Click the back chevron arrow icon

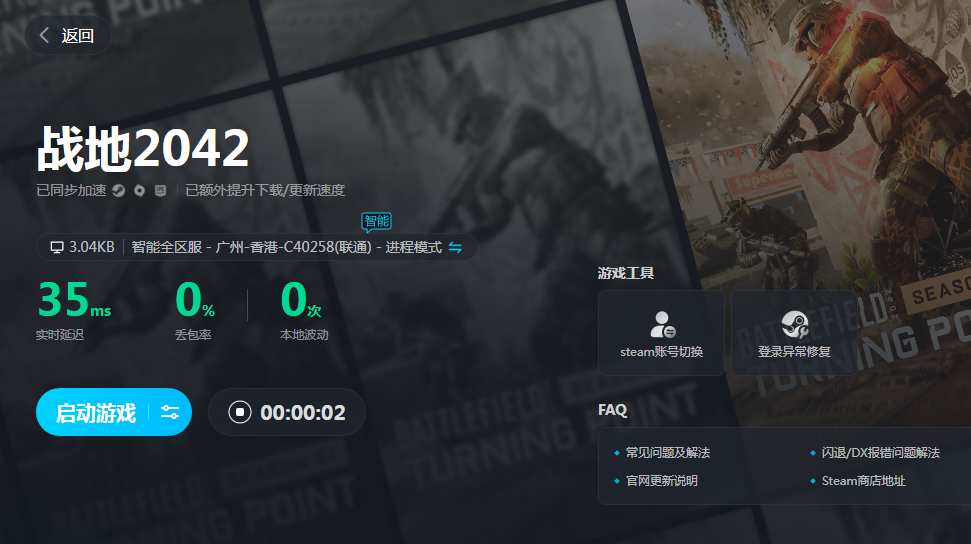pyautogui.click(x=44, y=36)
